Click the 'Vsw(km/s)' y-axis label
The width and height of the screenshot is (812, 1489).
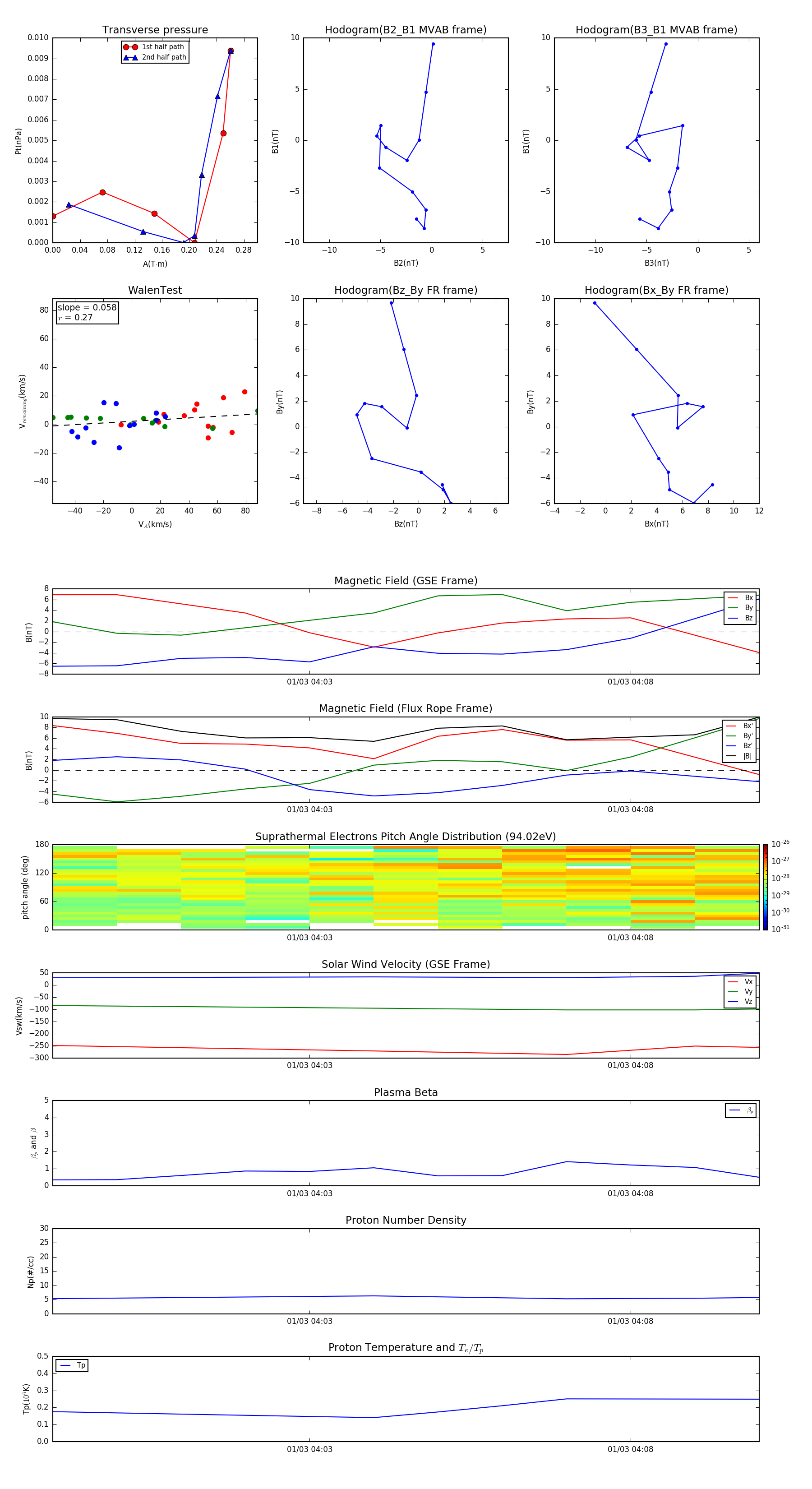tap(19, 1016)
